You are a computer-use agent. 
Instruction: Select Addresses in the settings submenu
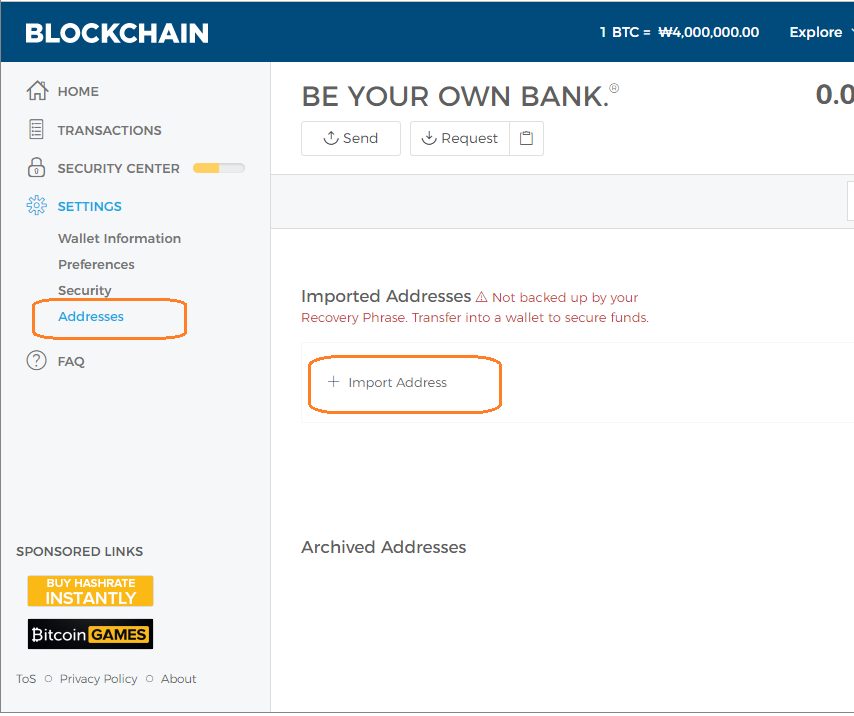[91, 316]
